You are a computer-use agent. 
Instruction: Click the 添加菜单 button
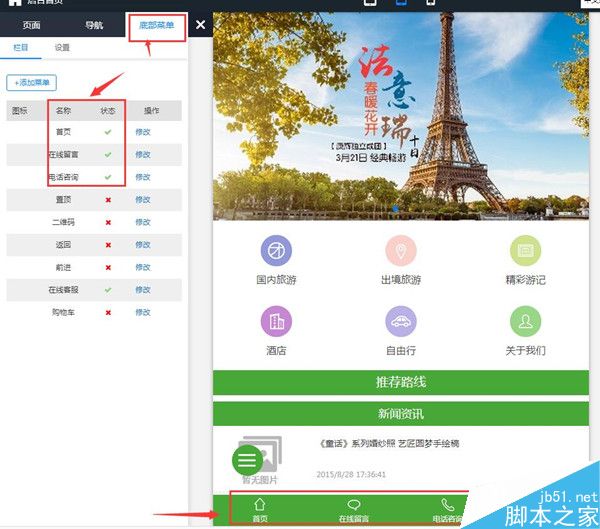(32, 82)
